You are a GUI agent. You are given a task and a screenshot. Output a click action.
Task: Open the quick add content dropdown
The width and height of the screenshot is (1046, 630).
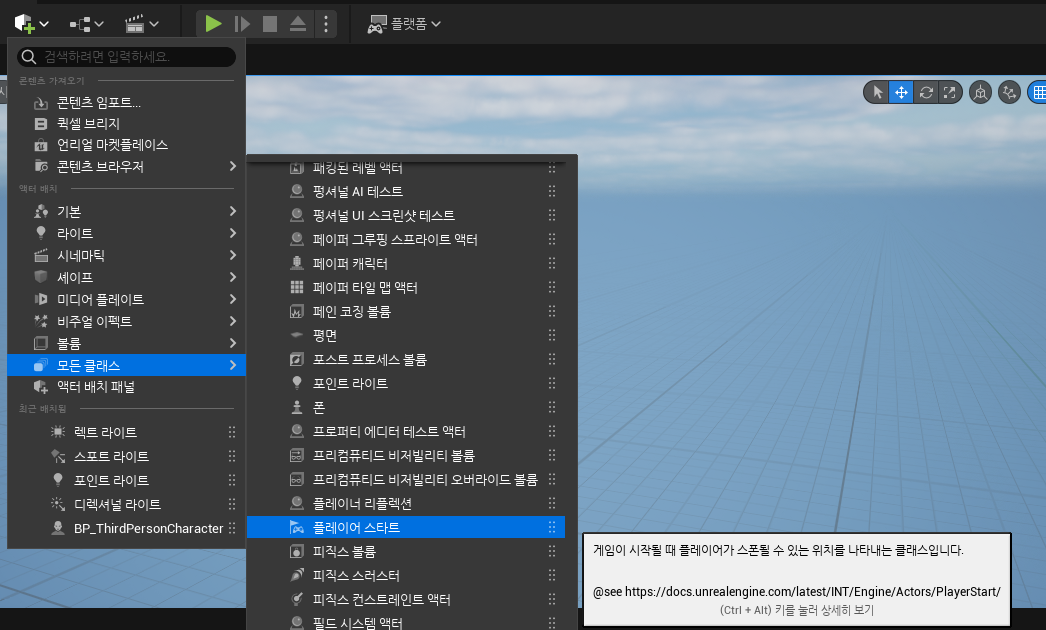point(31,24)
